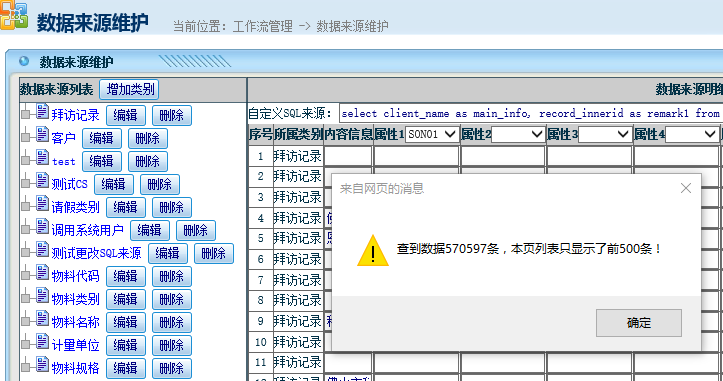The height and width of the screenshot is (381, 723).
Task: Open the 属性3 dropdown
Action: 604,134
